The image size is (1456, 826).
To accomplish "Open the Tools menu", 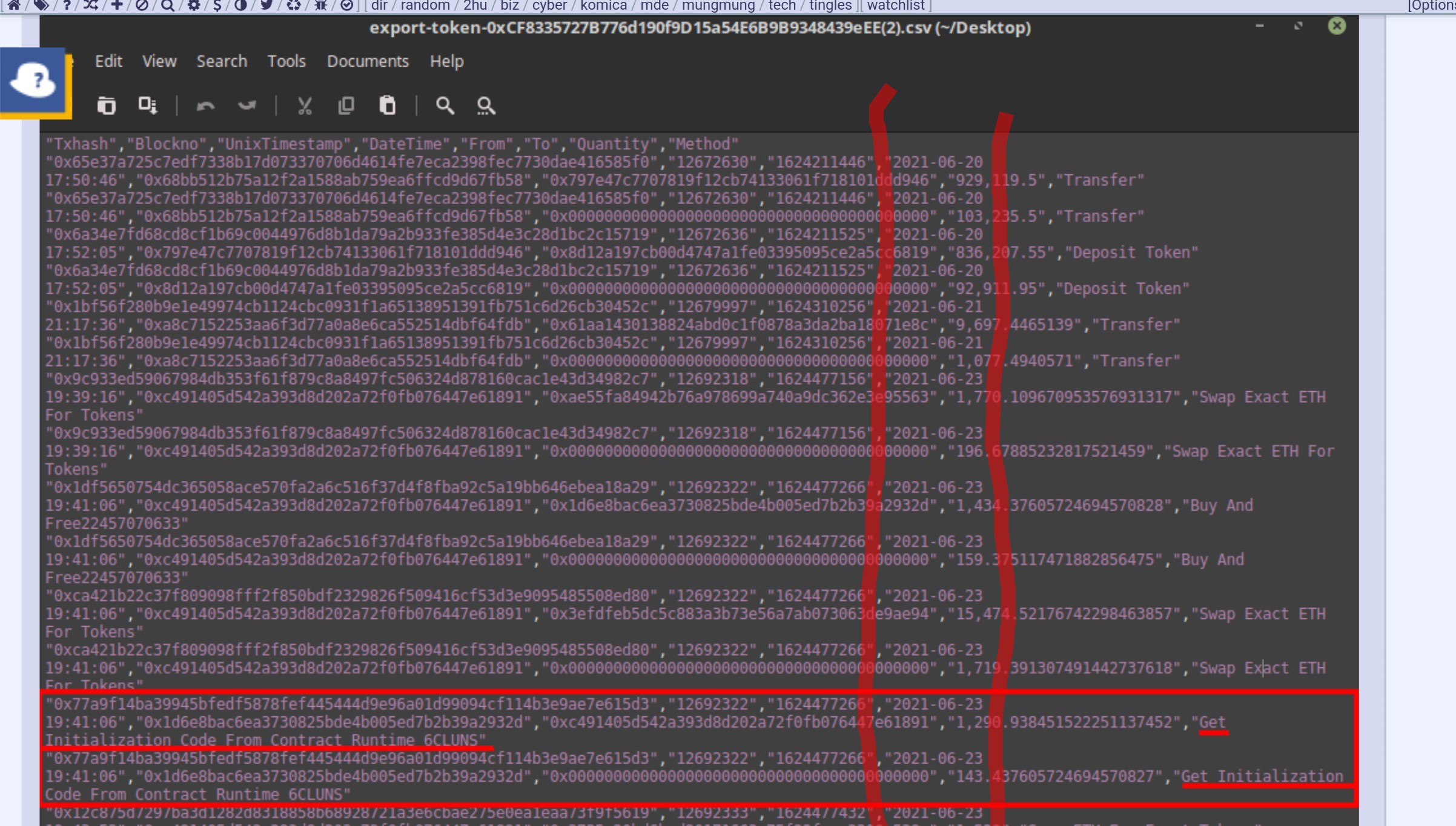I will click(286, 61).
